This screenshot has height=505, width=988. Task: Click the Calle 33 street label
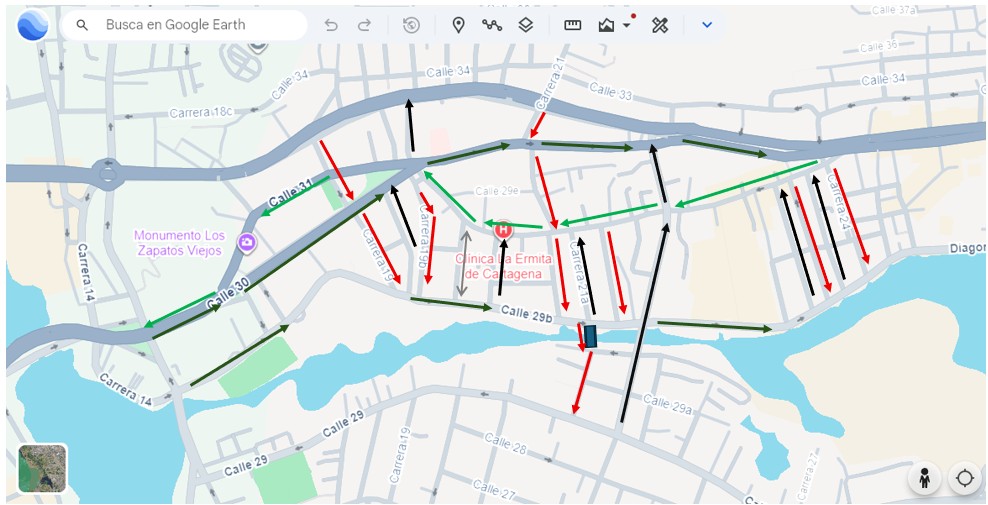(611, 91)
